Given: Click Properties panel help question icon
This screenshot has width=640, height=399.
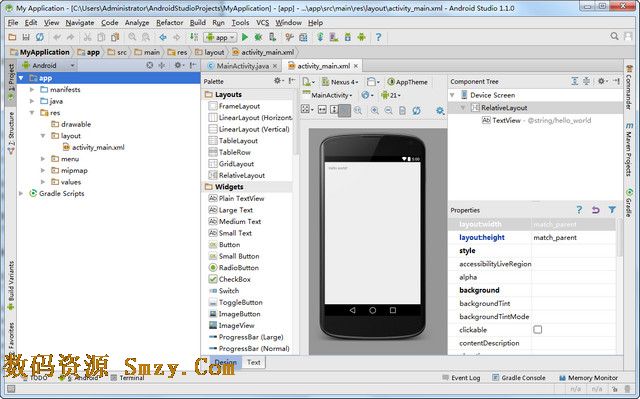Looking at the screenshot, I should [579, 210].
